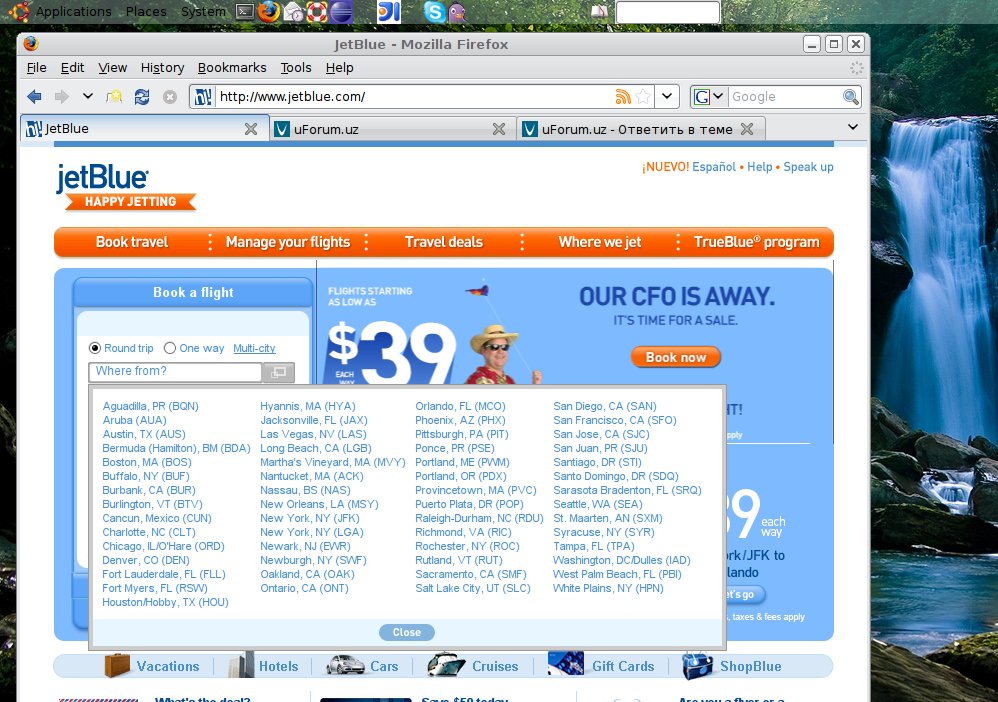Click the ShopBlue bag icon
The height and width of the screenshot is (702, 998).
point(697,666)
